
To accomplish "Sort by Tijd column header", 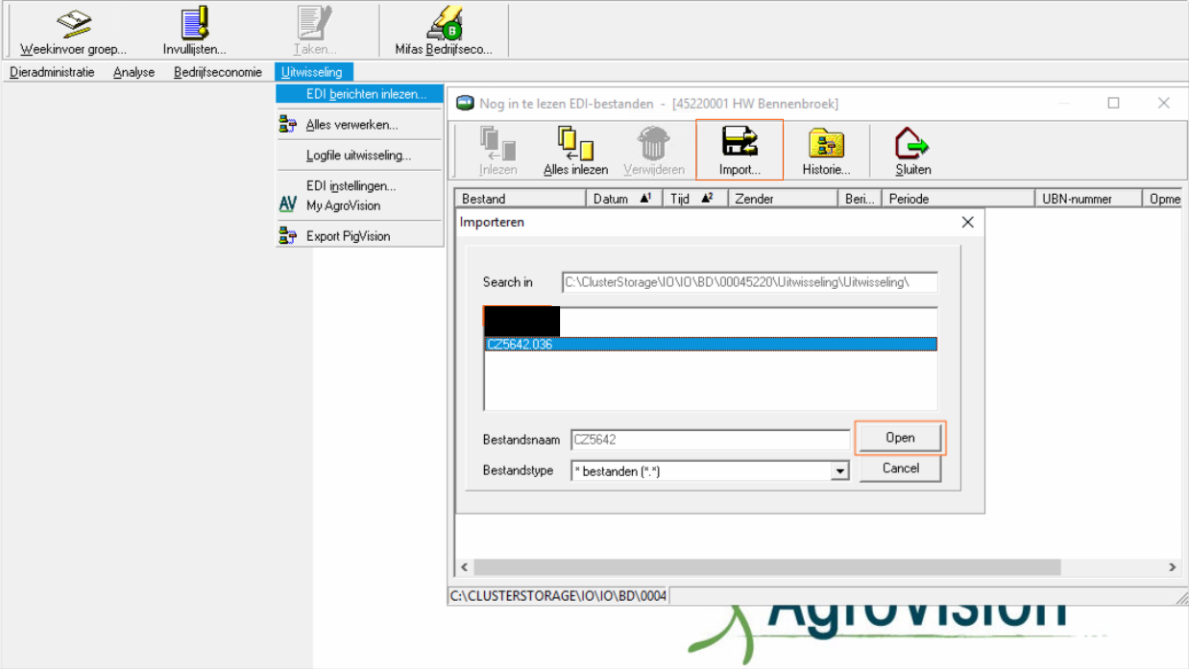I will click(695, 199).
